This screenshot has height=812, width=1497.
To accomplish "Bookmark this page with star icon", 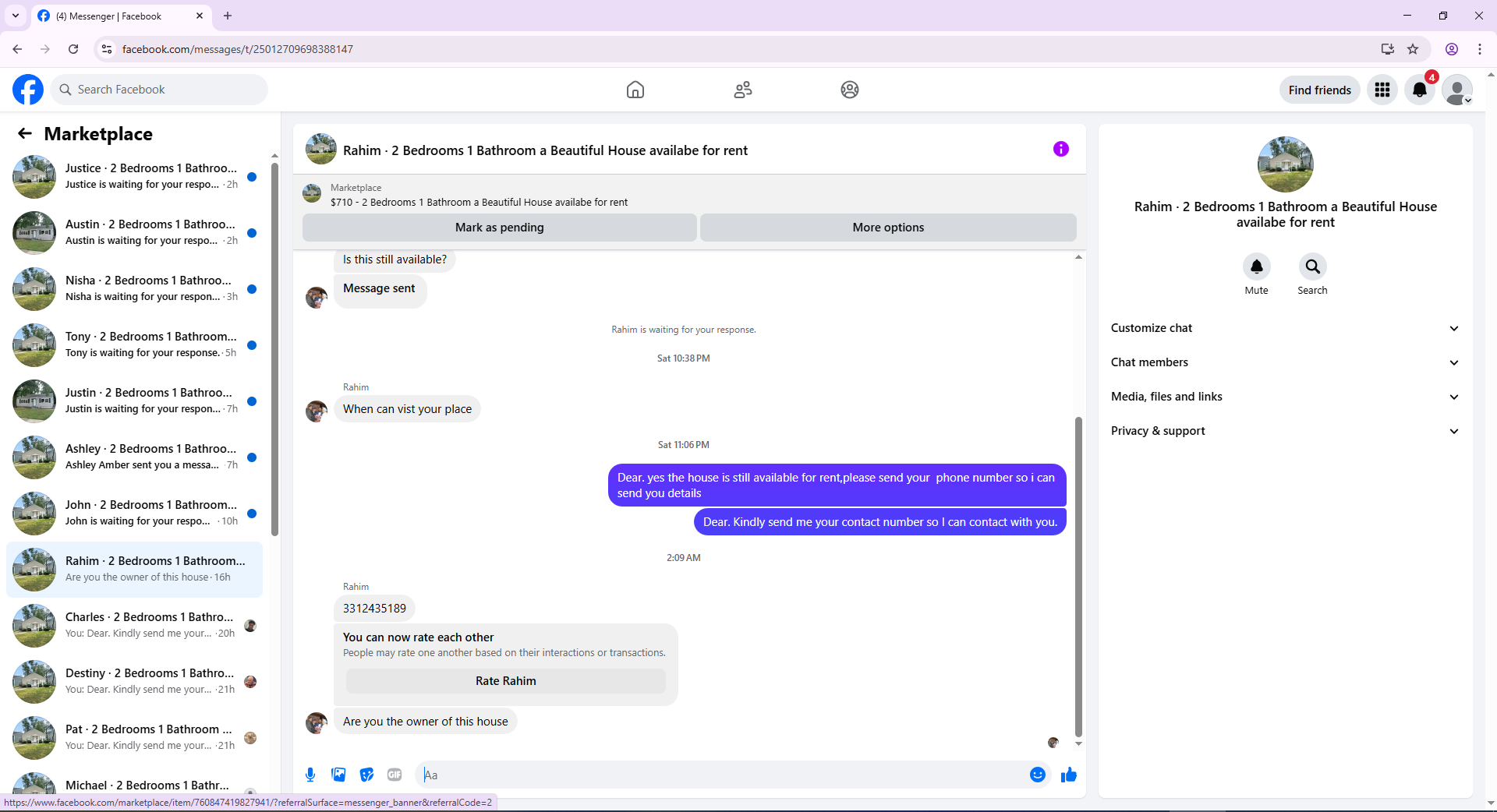I will tap(1413, 49).
